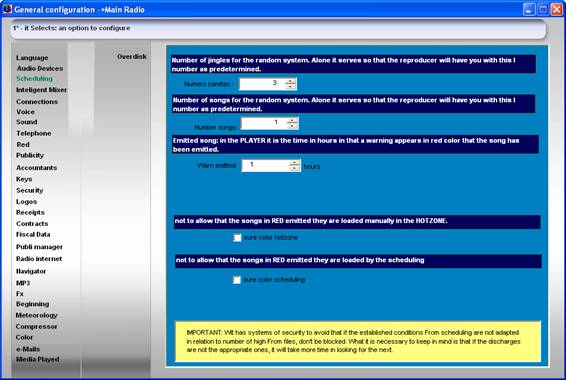This screenshot has height=380, width=566.
Task: Enable the sure color scheduling checkbox
Action: pyautogui.click(x=236, y=280)
